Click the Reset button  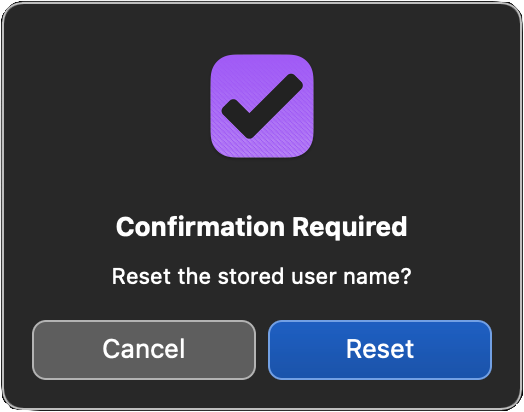coord(380,350)
